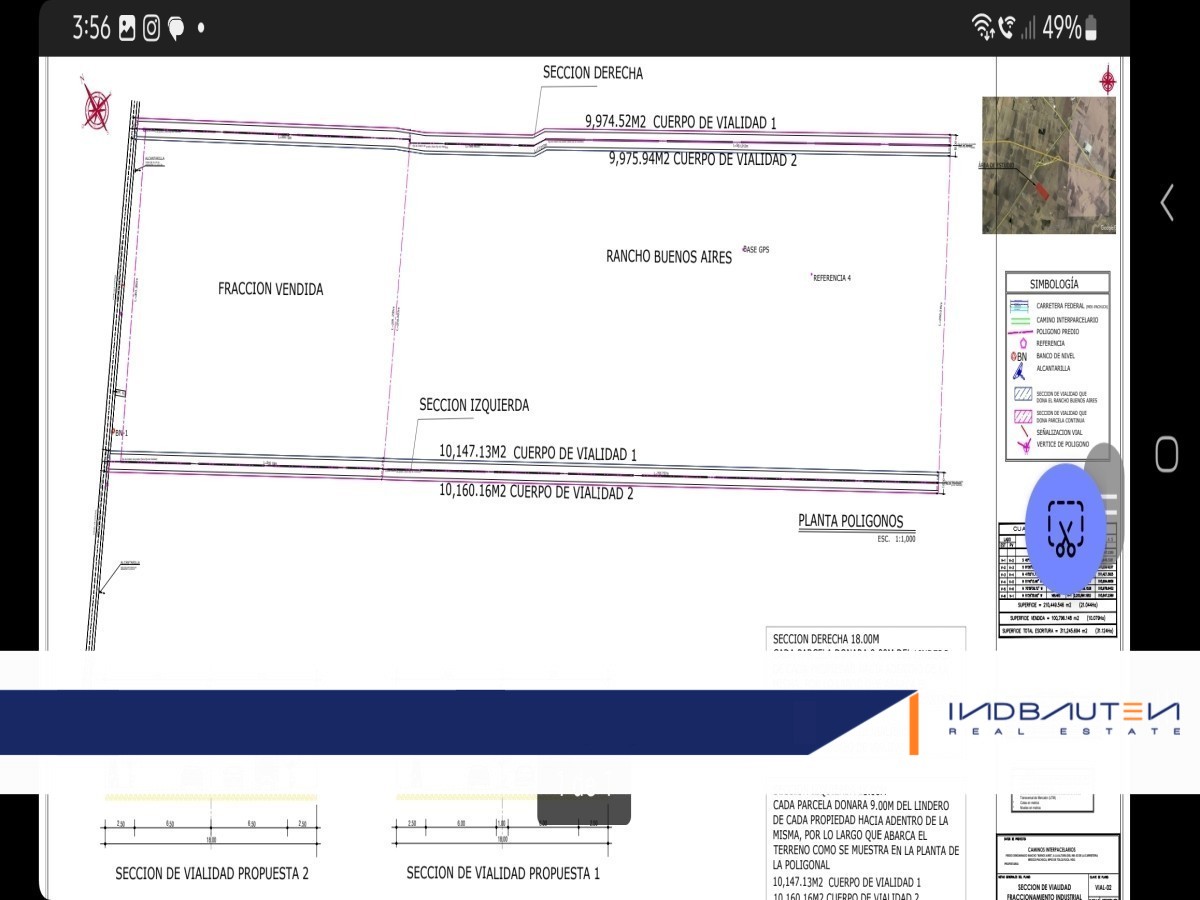The image size is (1200, 900).
Task: Click the 9,974.52M2 CUERPO DE VIALIDAD 1 label
Action: (681, 122)
